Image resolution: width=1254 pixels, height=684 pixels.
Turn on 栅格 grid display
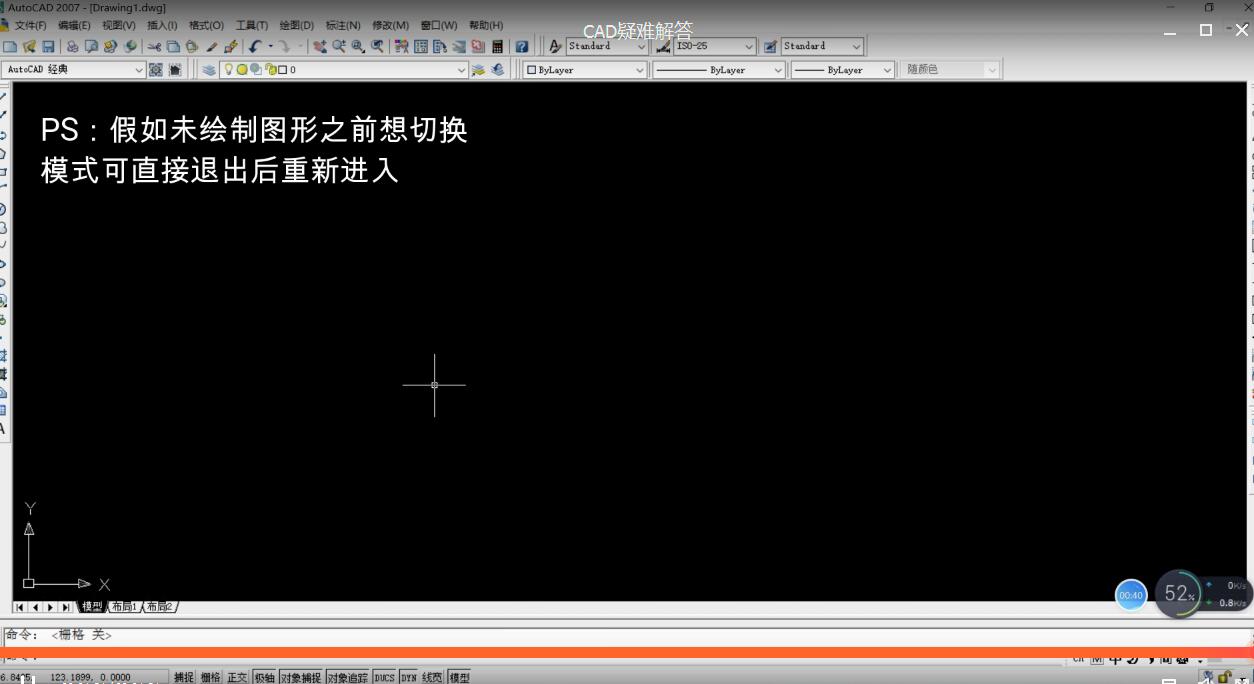coord(210,677)
